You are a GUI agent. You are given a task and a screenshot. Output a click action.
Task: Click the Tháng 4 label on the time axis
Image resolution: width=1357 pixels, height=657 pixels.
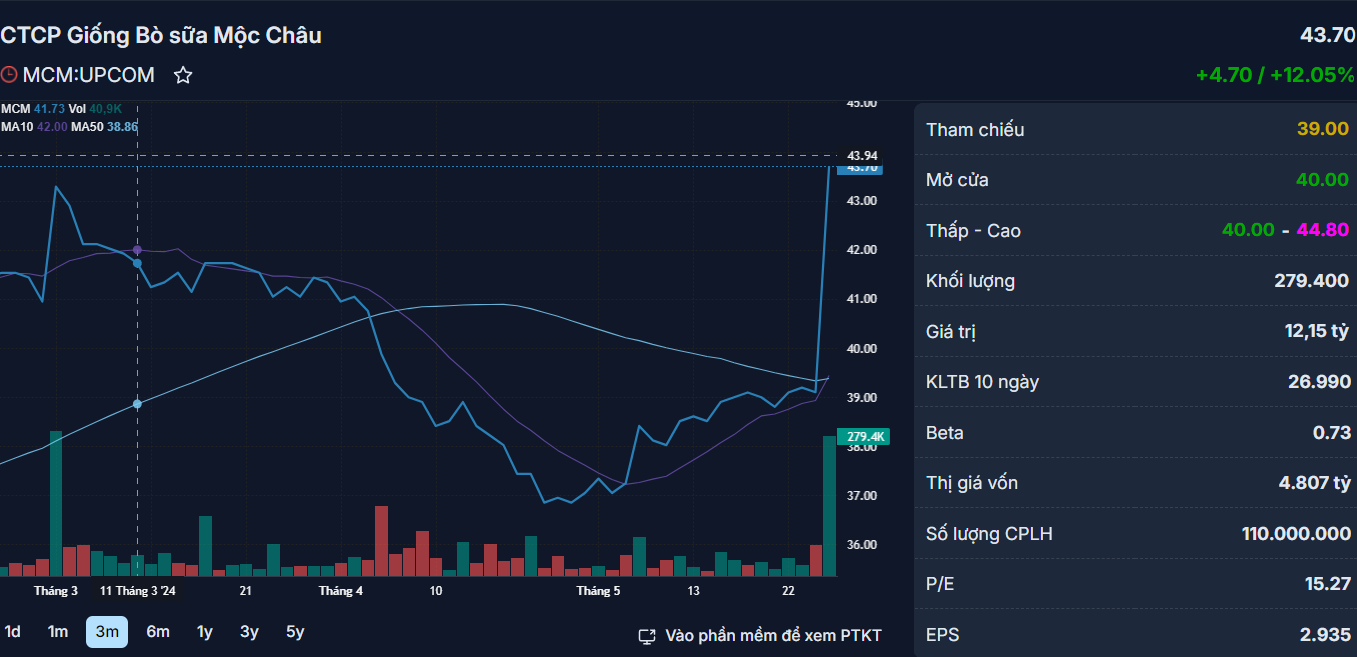pyautogui.click(x=341, y=591)
